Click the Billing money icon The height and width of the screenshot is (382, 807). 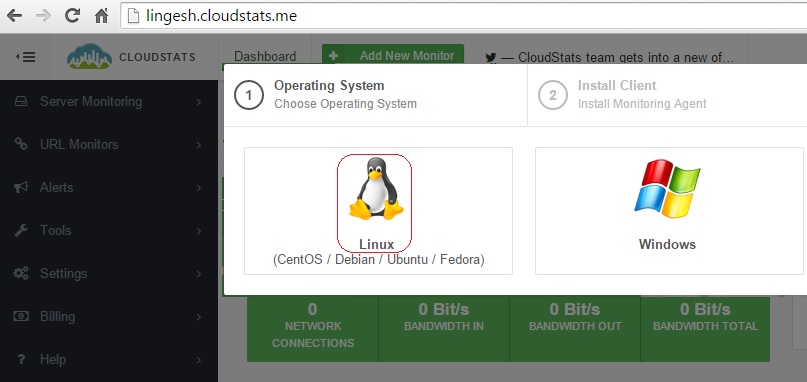21,316
